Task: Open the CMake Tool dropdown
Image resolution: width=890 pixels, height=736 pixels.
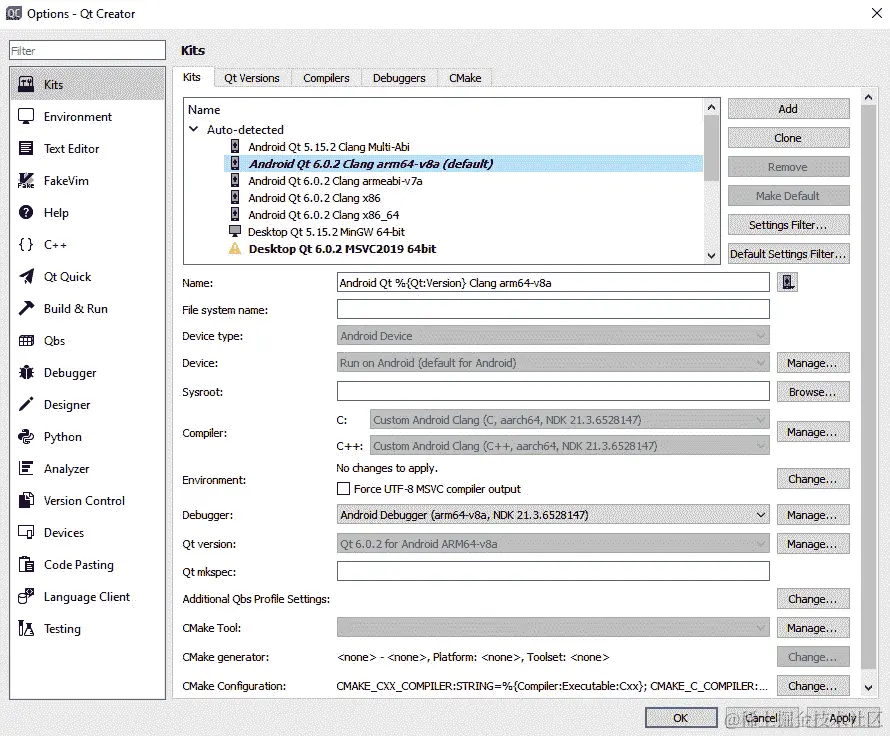Action: coord(553,628)
